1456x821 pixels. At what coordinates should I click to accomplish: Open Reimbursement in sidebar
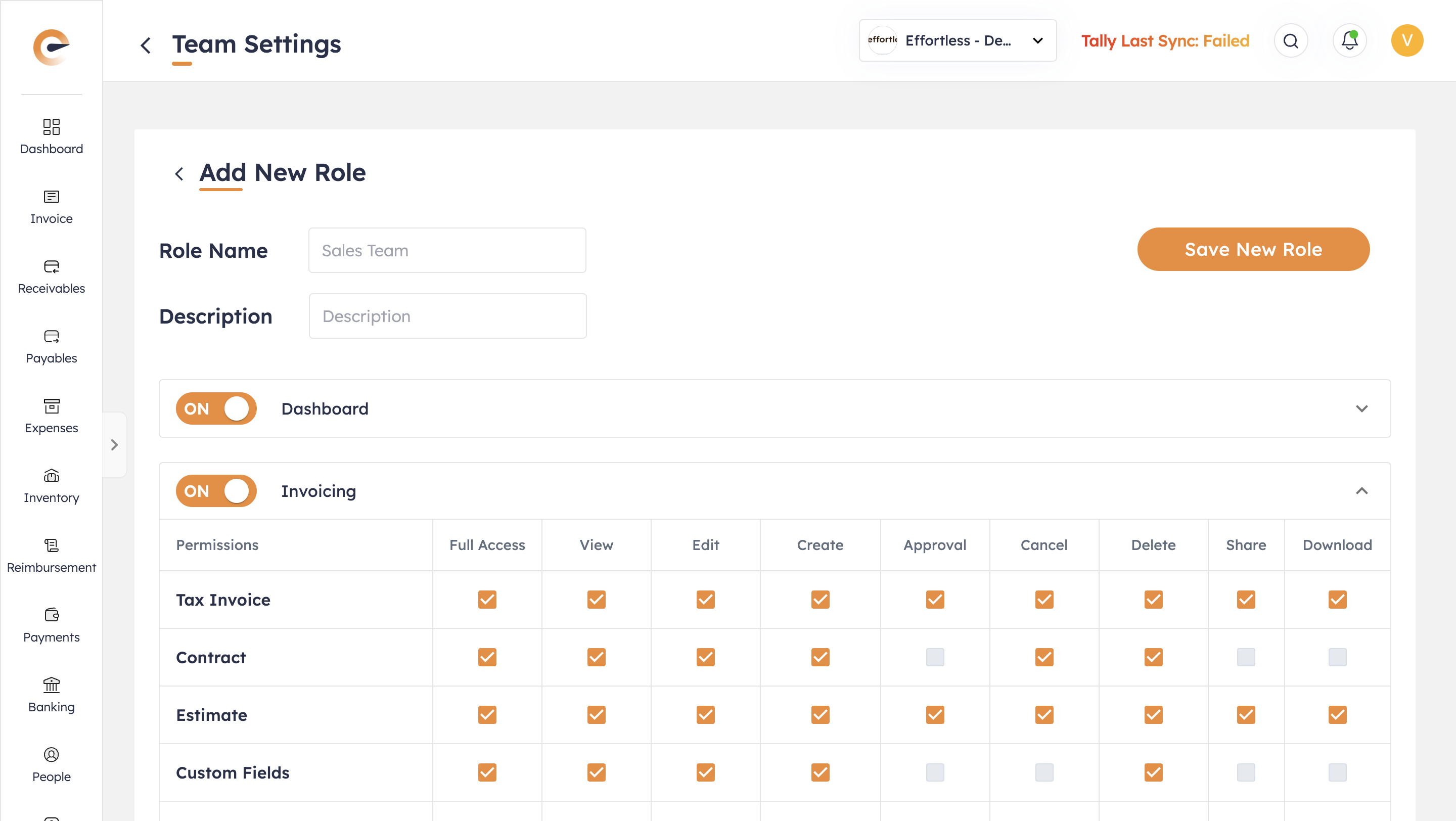point(52,556)
